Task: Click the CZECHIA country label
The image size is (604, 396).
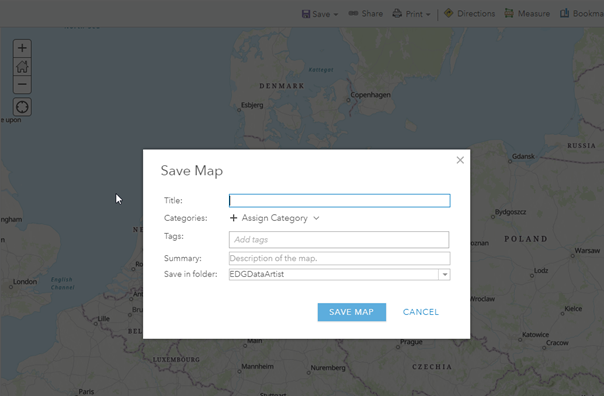Action: (432, 367)
